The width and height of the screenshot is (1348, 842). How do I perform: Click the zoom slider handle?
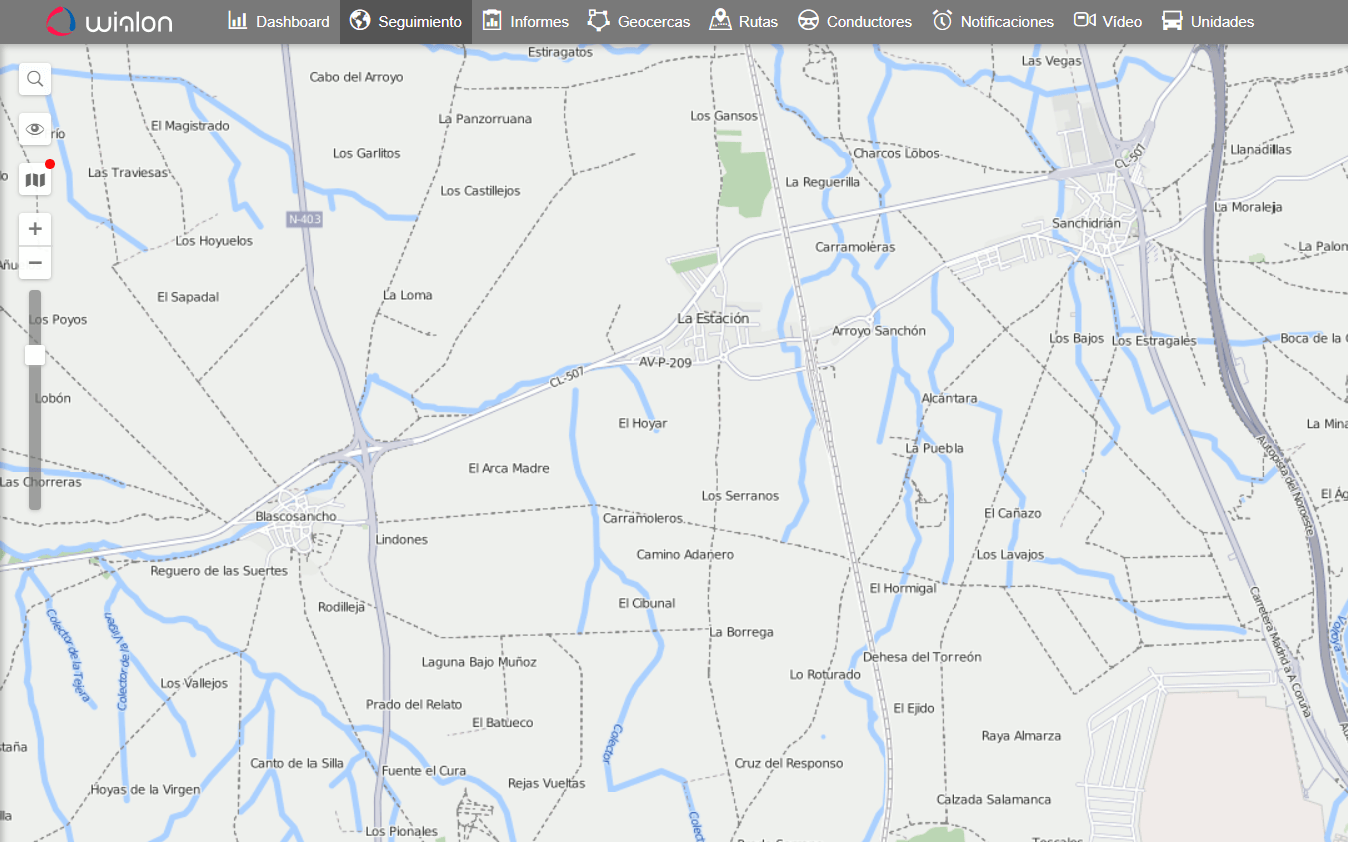tap(35, 355)
